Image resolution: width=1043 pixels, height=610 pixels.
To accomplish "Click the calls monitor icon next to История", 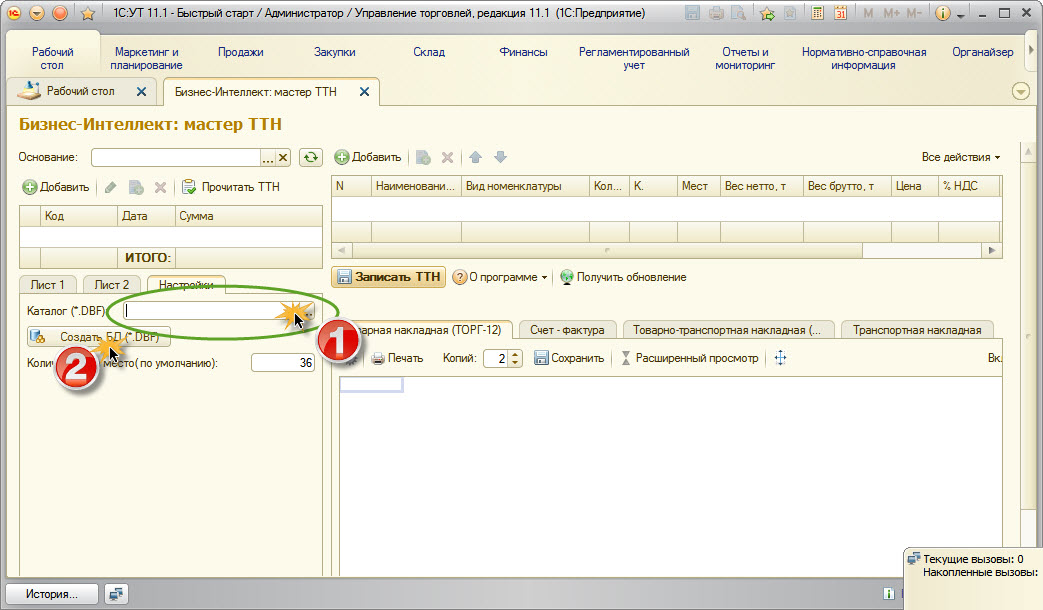I will (116, 594).
